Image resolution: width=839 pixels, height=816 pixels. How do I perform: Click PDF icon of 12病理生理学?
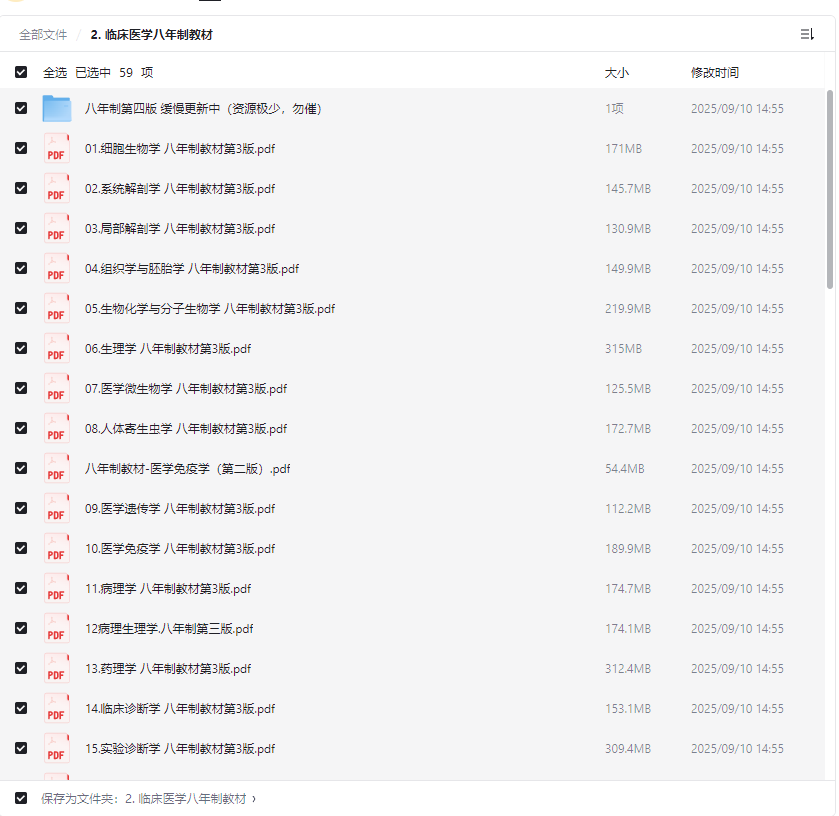click(57, 628)
